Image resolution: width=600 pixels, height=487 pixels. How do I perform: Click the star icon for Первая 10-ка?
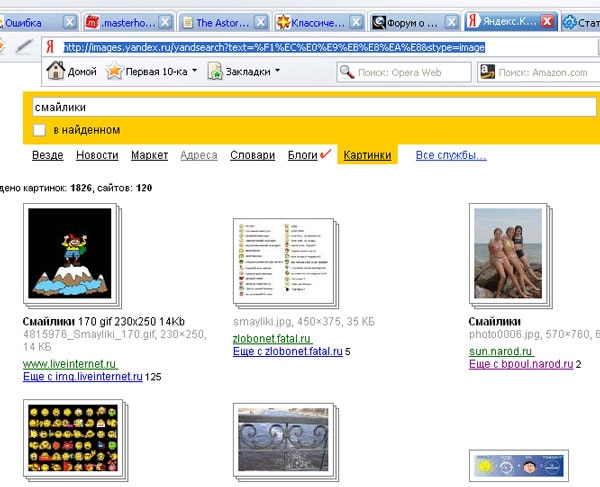pos(114,71)
